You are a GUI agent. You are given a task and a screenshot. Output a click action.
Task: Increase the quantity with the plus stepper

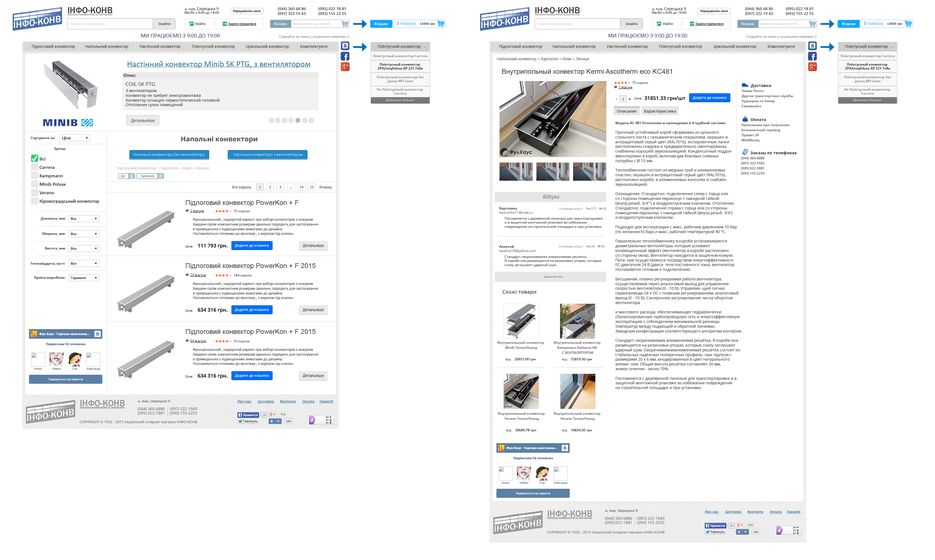click(630, 98)
